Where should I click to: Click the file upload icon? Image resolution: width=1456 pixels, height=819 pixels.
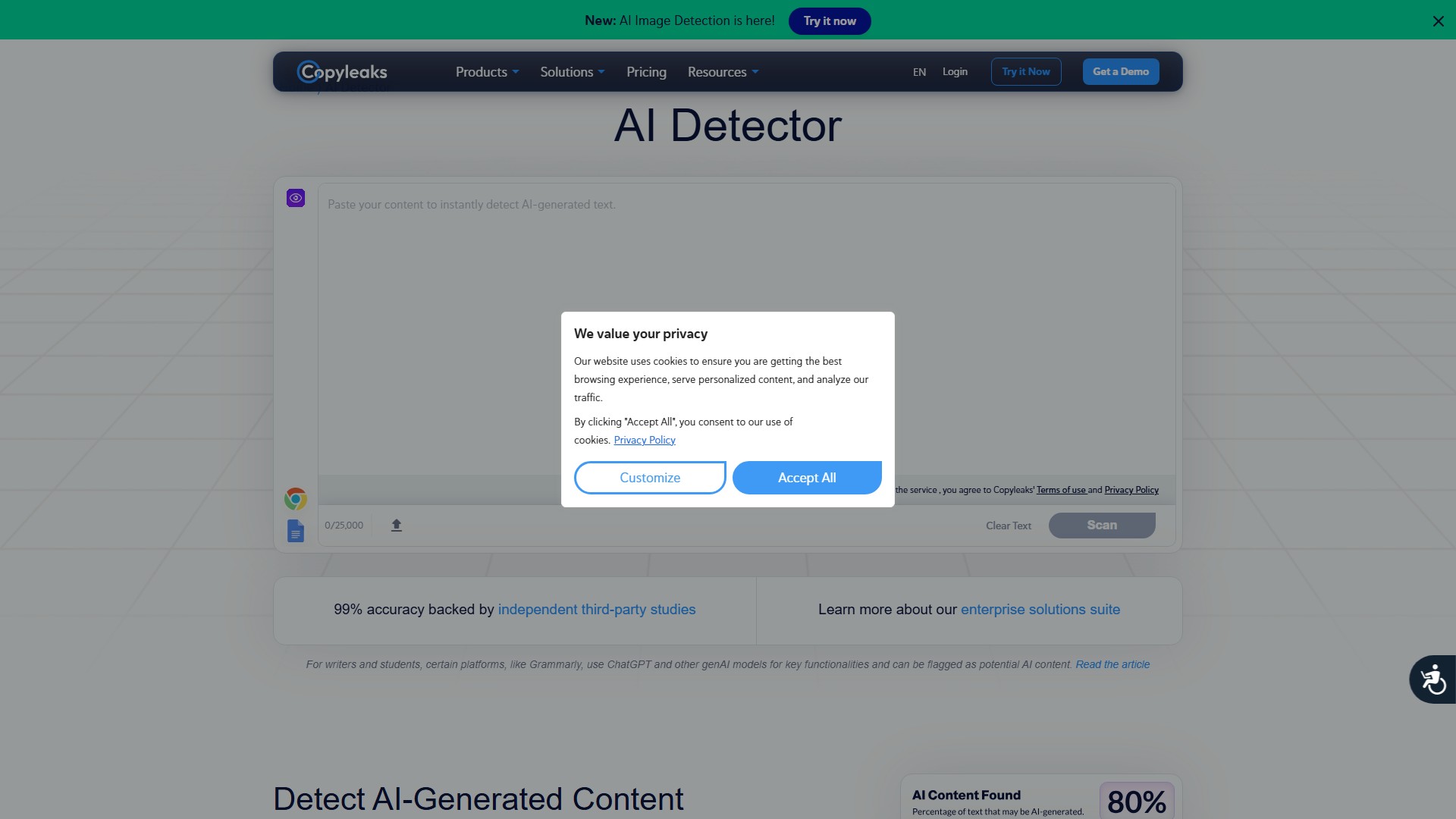pos(395,524)
